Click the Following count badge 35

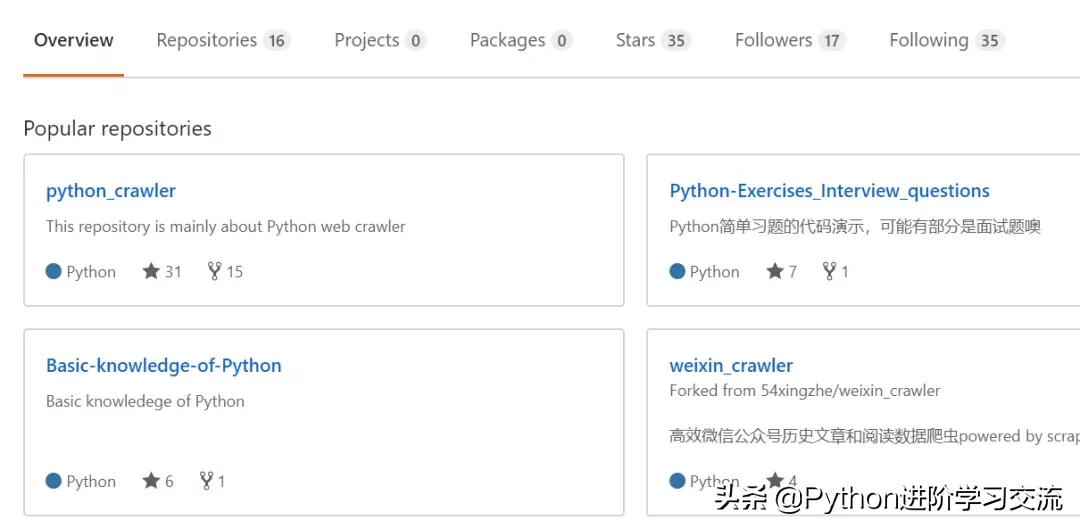pos(990,41)
